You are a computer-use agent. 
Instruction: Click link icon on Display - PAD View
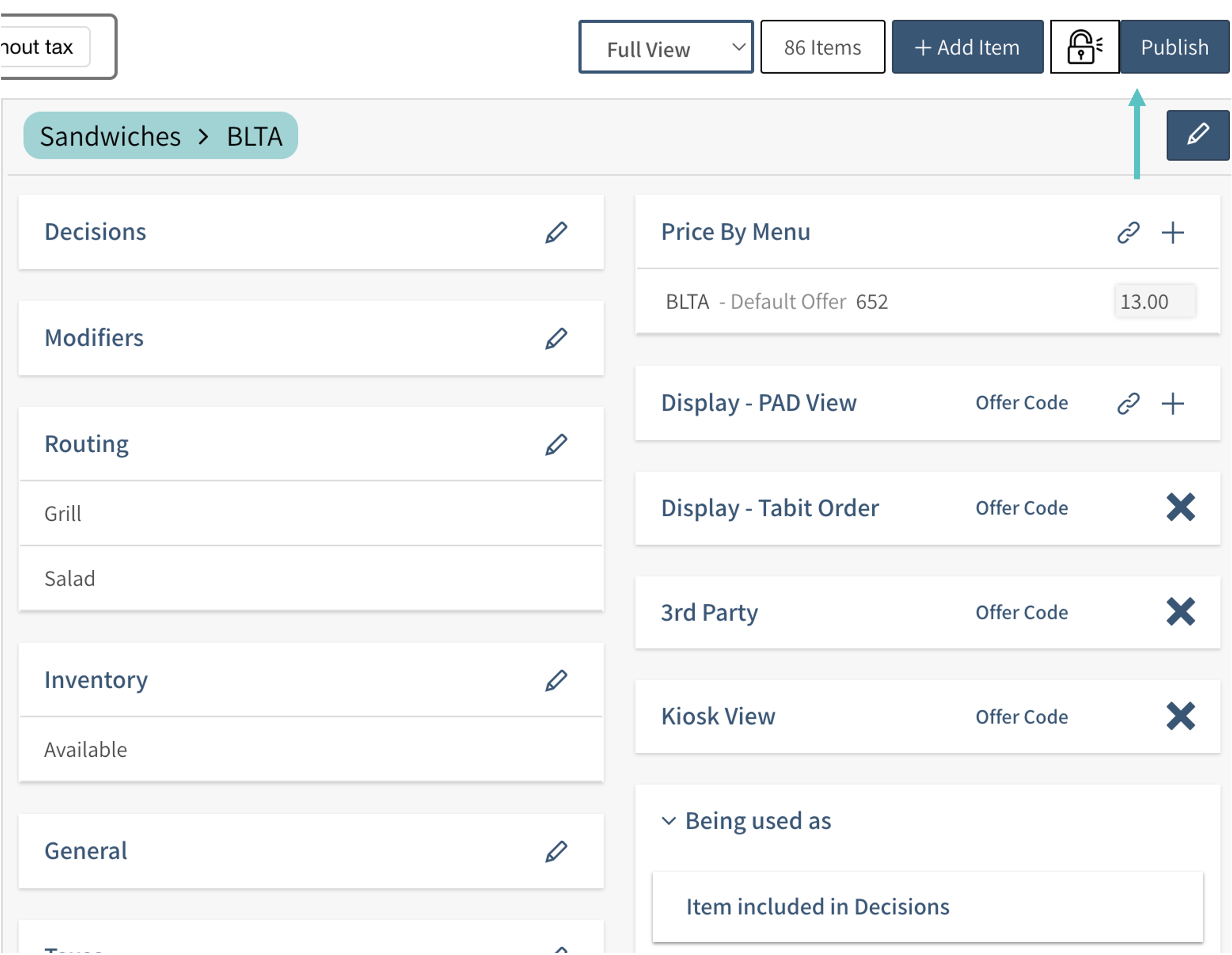click(x=1128, y=403)
